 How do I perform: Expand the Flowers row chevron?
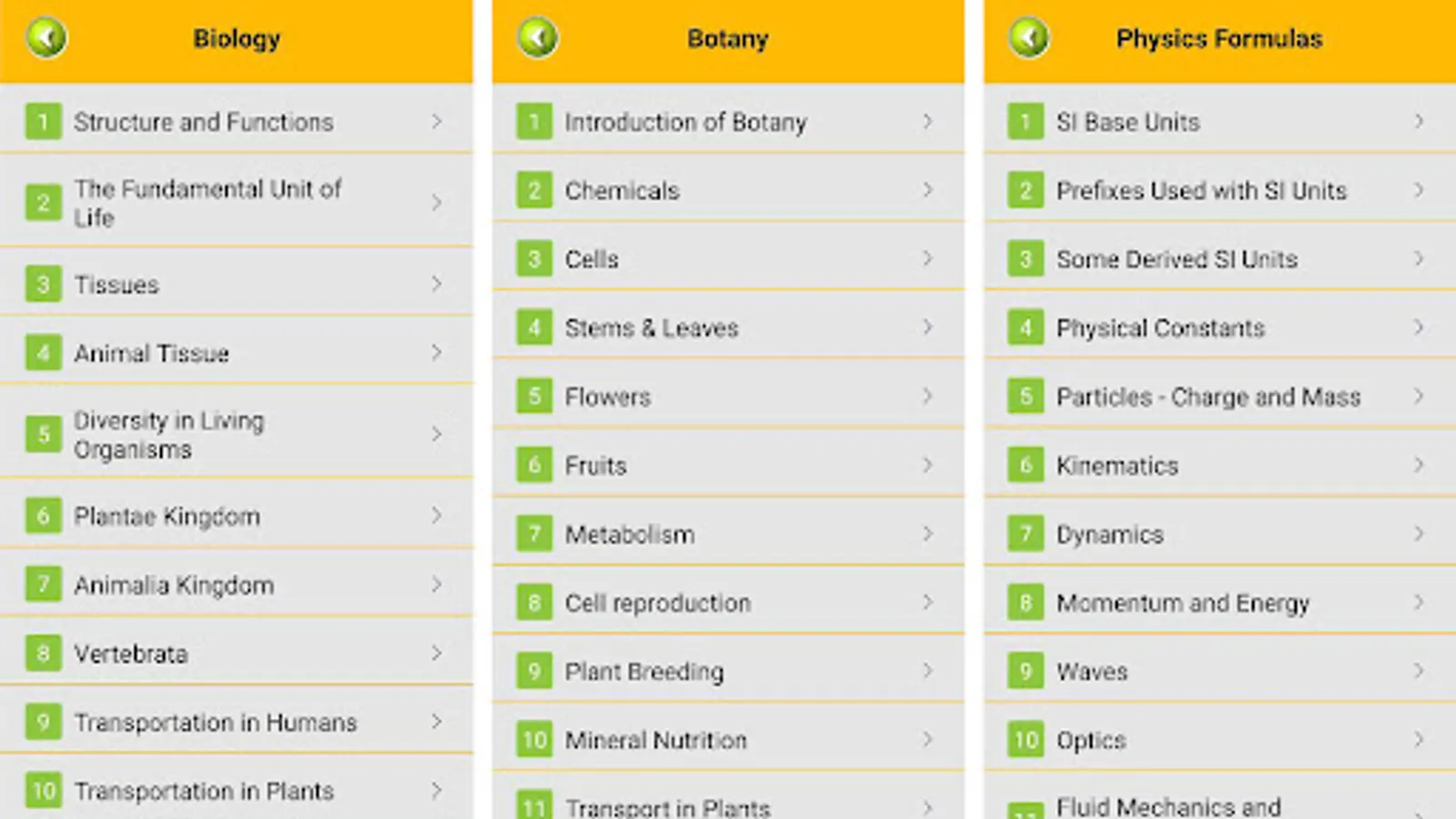click(x=927, y=396)
